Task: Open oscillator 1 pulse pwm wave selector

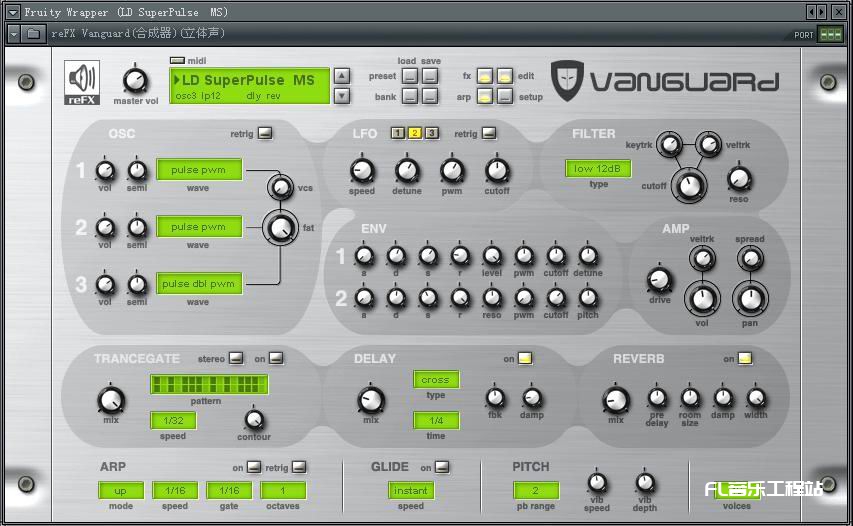Action: point(199,170)
